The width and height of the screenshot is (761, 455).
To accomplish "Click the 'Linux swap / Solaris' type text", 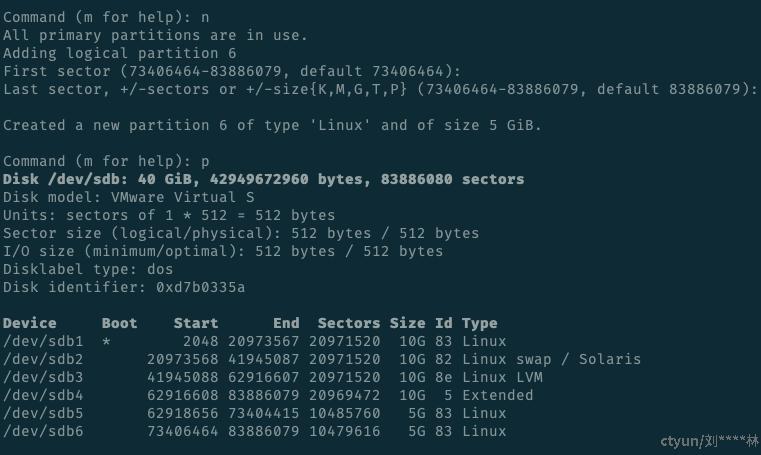I will coord(552,359).
